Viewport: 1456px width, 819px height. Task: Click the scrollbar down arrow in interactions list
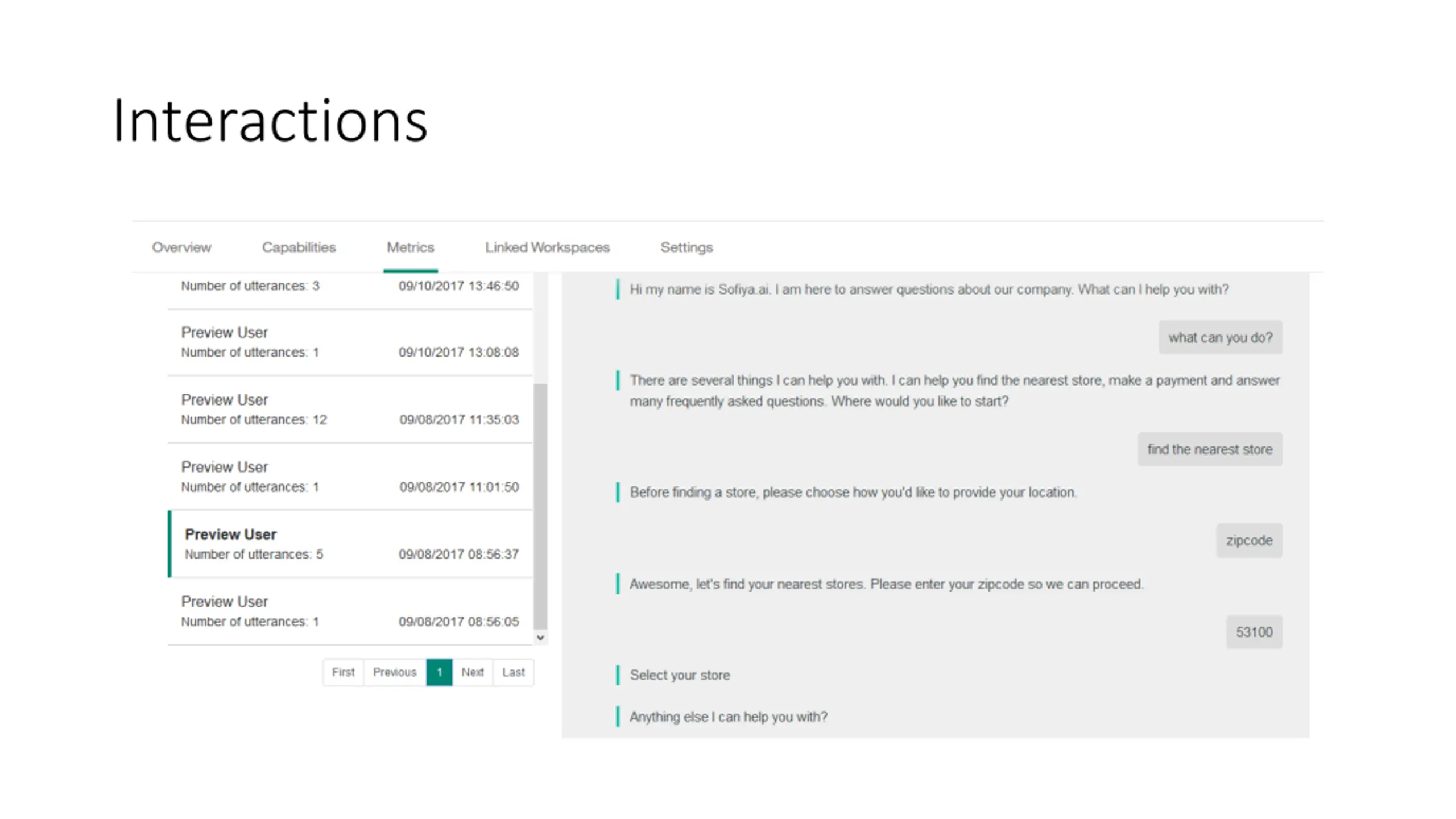(540, 638)
